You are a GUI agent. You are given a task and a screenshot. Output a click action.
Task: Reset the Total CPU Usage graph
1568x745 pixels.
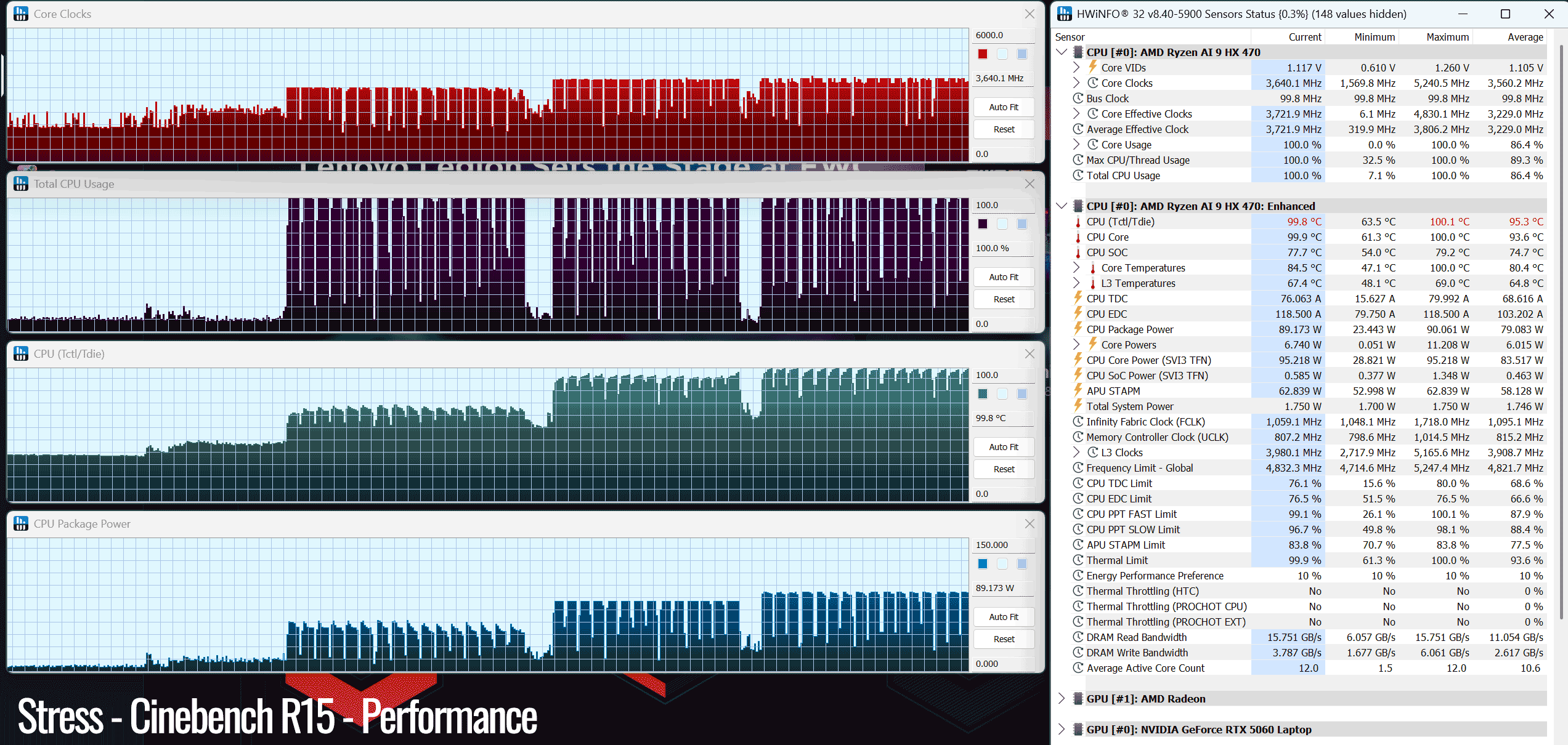pos(1004,299)
